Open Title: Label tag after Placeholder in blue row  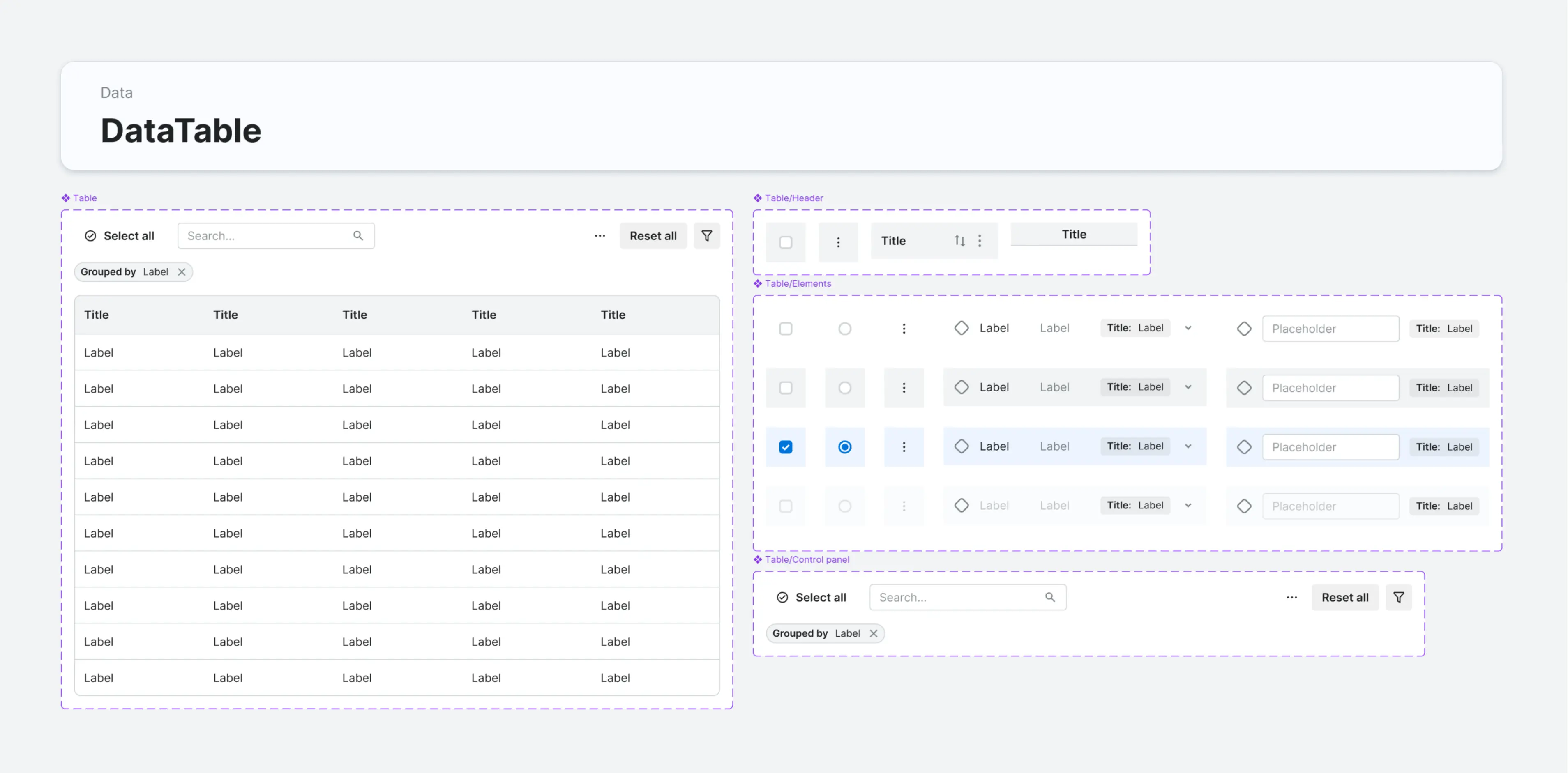click(x=1444, y=447)
